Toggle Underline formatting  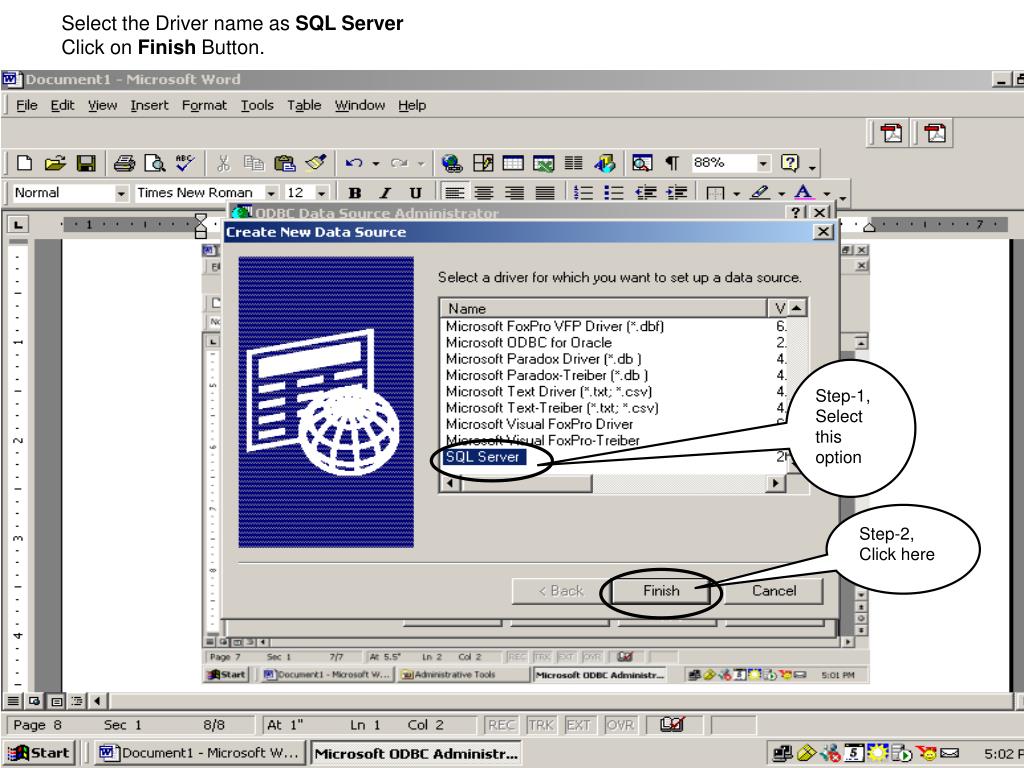(x=415, y=193)
